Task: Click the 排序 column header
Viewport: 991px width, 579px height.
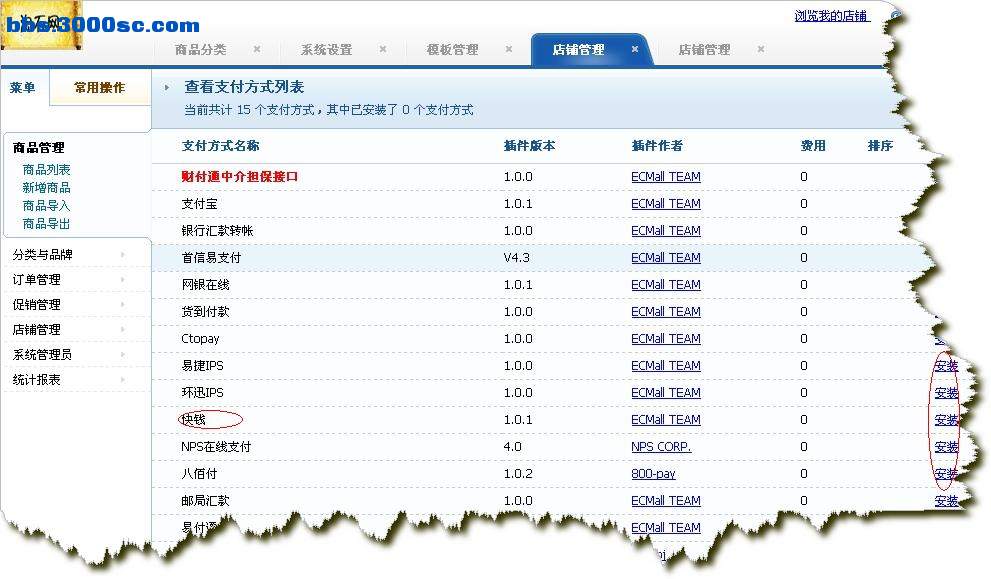Action: [x=880, y=146]
